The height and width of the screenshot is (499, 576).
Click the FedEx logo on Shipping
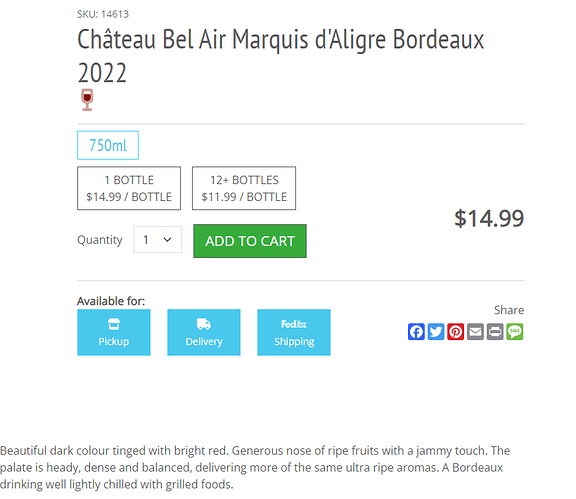294,324
